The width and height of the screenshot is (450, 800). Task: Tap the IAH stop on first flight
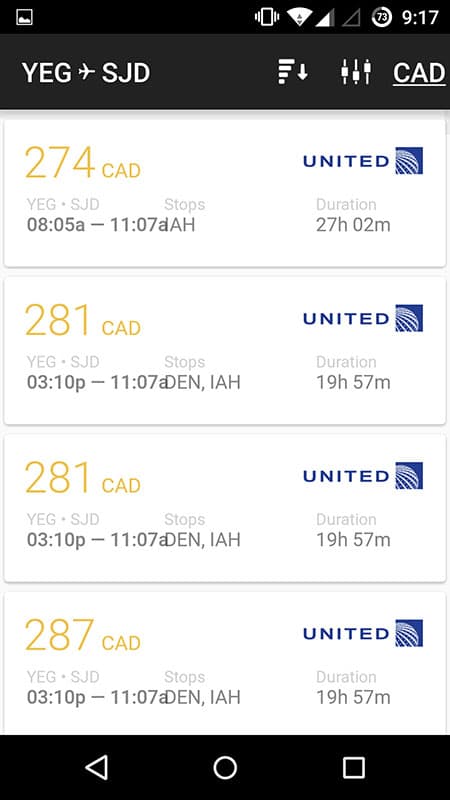[x=180, y=224]
